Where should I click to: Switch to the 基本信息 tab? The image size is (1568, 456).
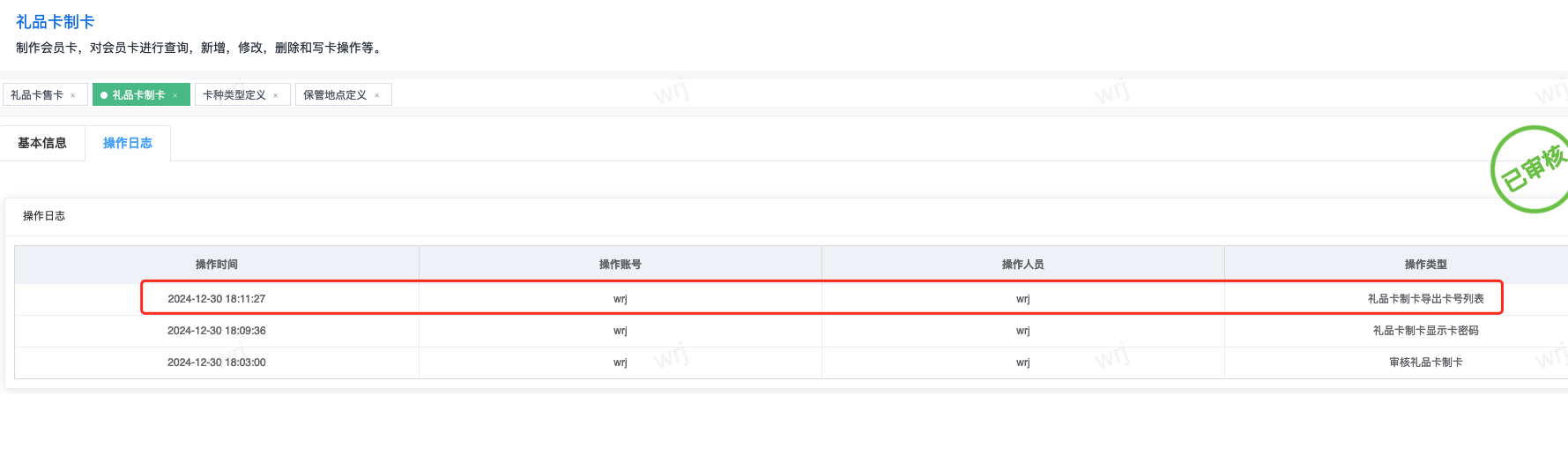[x=42, y=143]
